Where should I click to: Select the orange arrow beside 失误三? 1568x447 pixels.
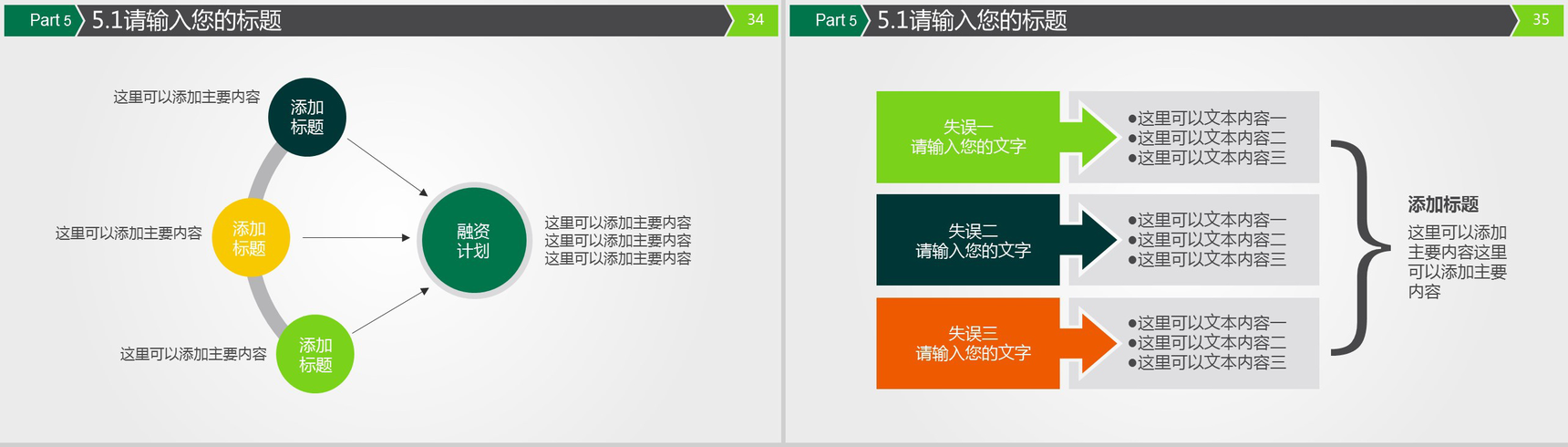[x=1094, y=343]
